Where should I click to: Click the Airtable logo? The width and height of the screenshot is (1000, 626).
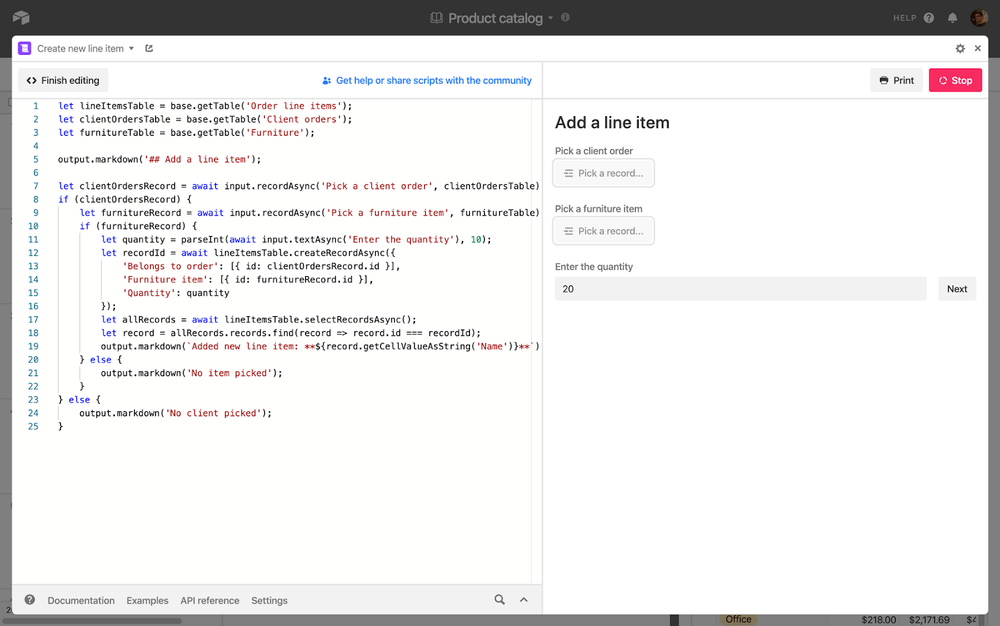22,16
